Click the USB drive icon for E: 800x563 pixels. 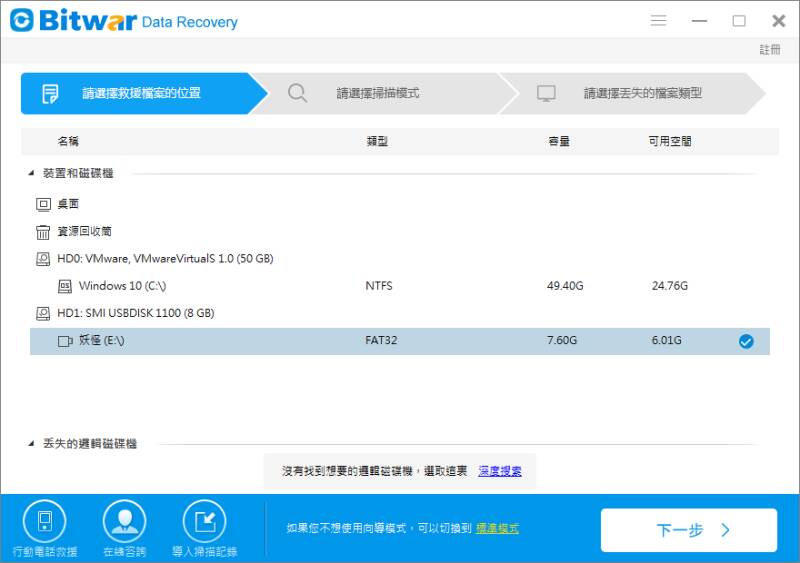click(65, 341)
